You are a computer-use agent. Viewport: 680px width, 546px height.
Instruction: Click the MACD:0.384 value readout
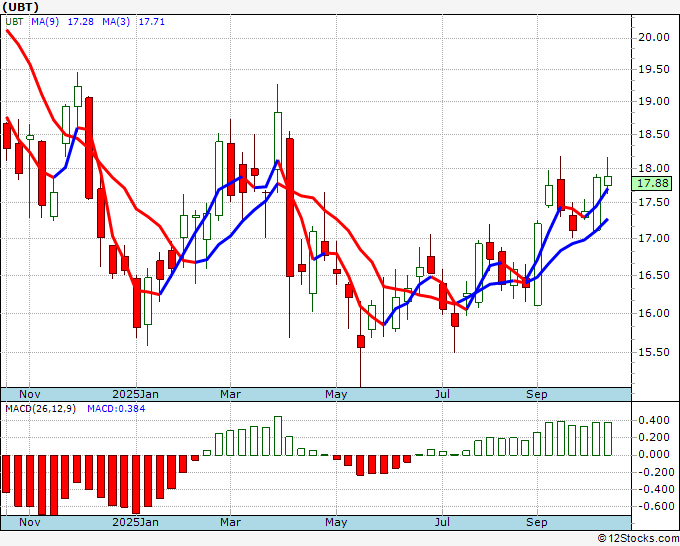(x=116, y=409)
